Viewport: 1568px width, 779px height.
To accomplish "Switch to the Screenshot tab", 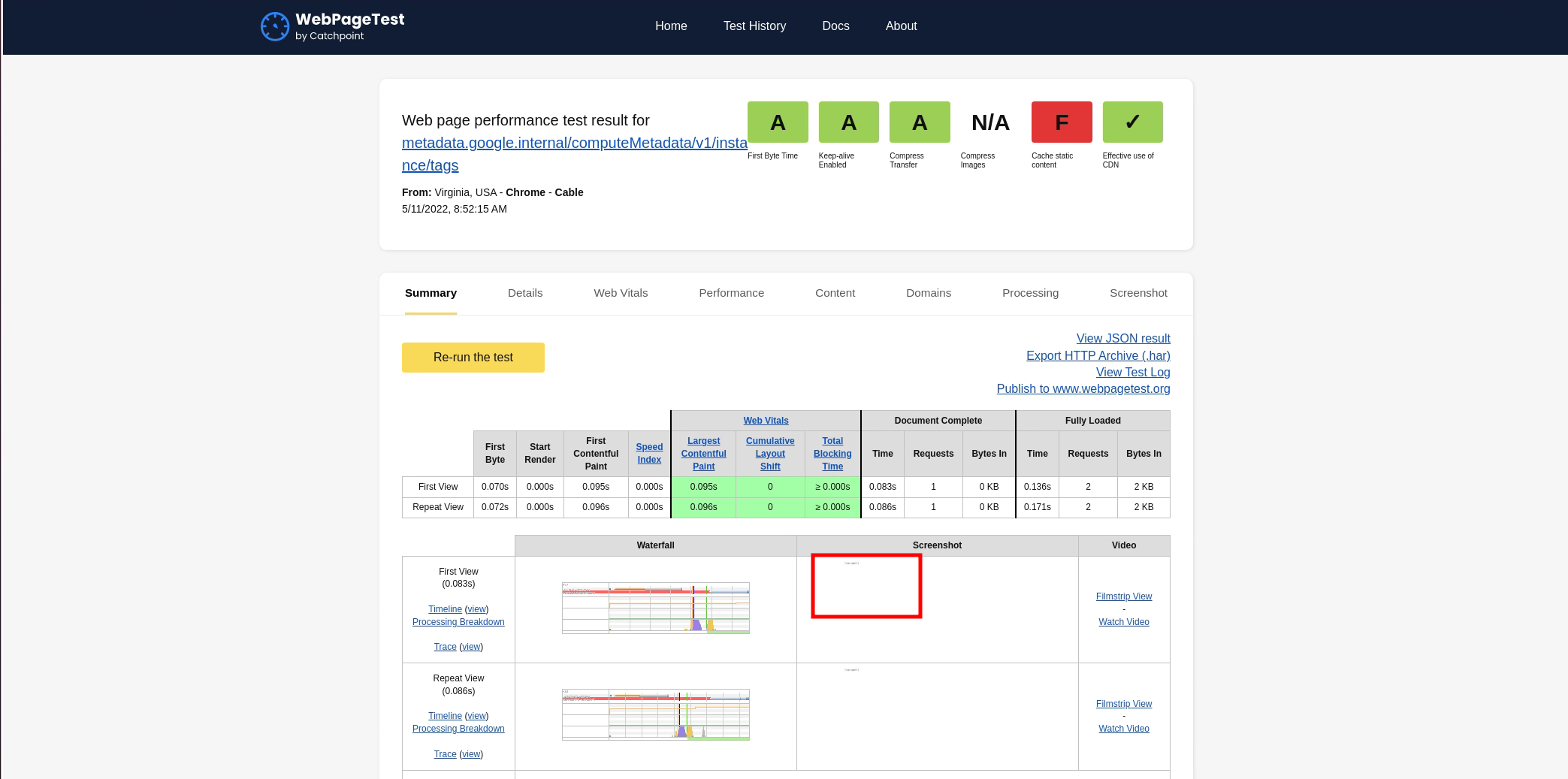I will (1137, 293).
